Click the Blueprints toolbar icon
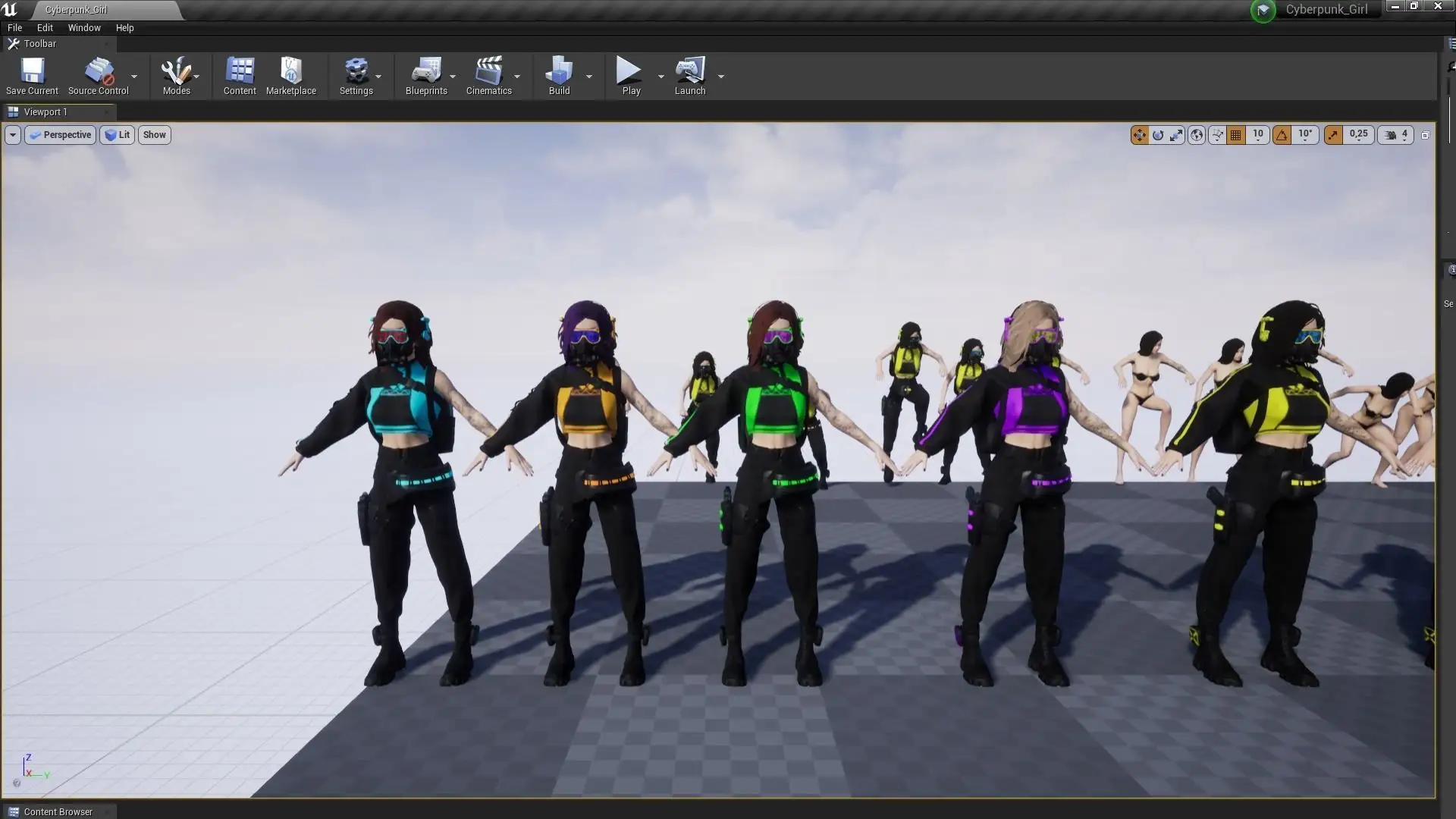Viewport: 1456px width, 819px height. (426, 76)
